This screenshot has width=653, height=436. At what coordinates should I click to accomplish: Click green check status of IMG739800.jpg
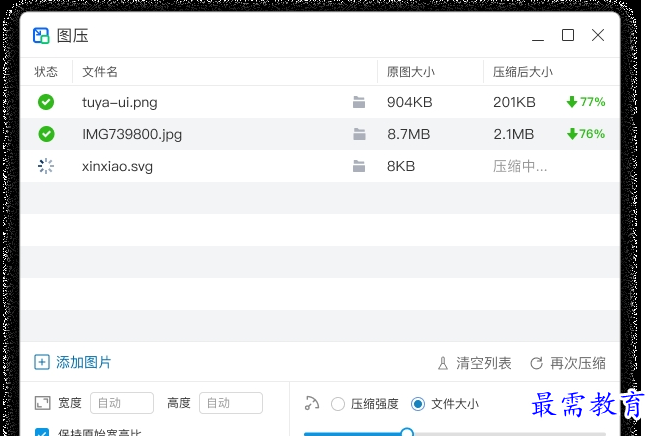point(46,134)
